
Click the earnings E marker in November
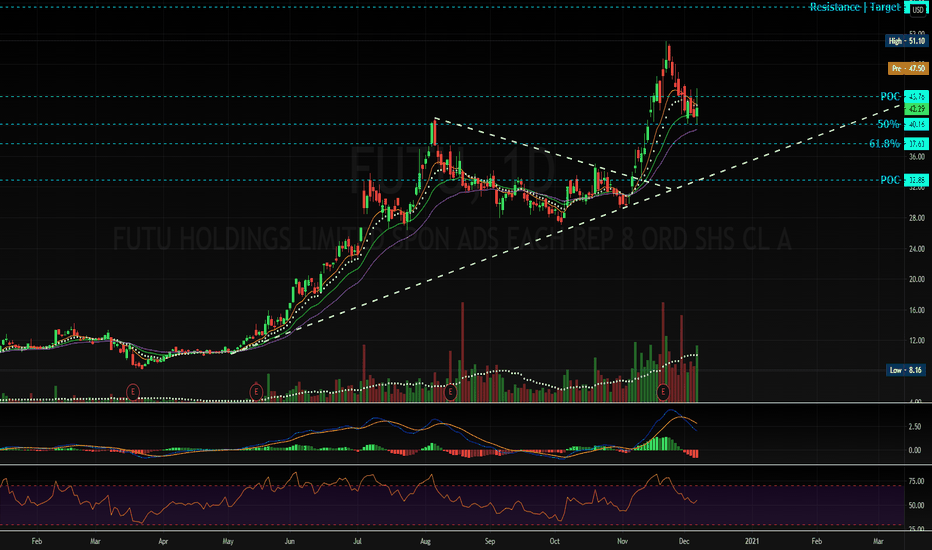[x=663, y=392]
